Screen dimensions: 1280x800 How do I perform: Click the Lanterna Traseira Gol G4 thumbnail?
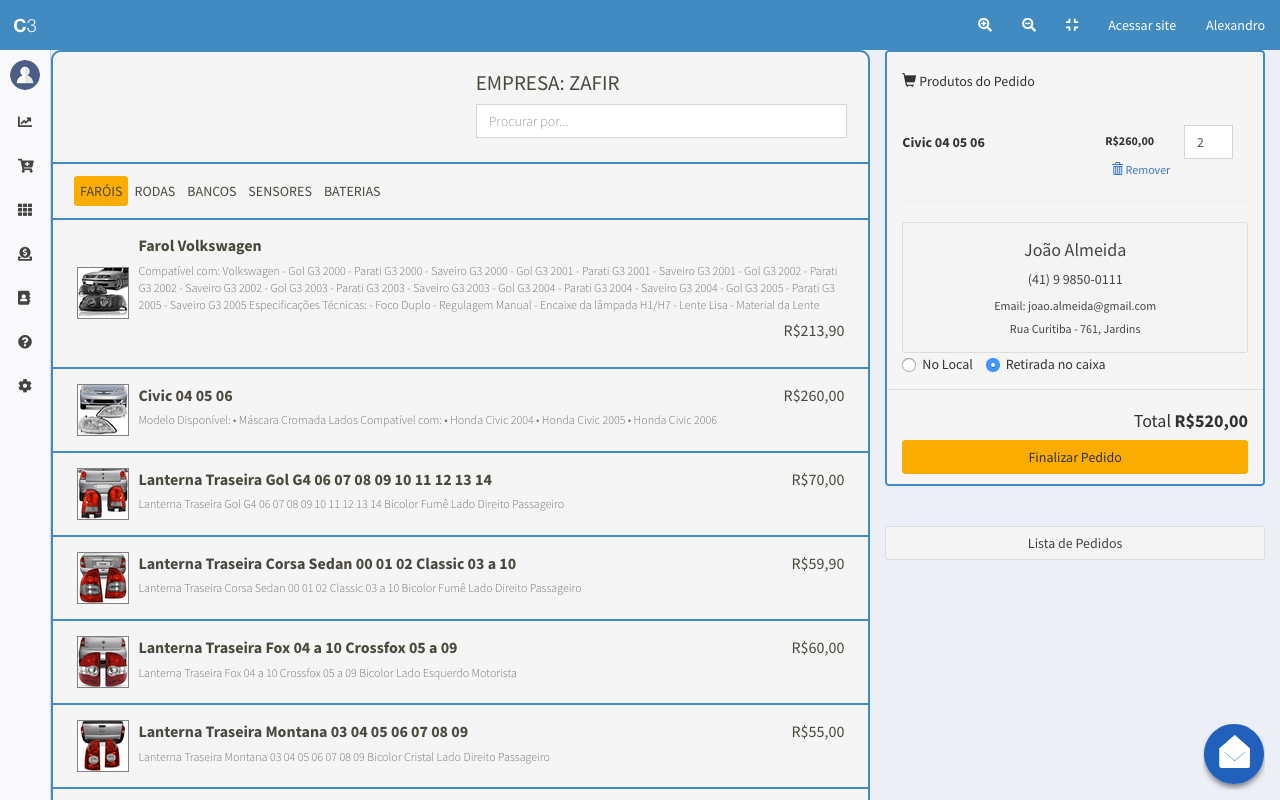click(x=103, y=494)
